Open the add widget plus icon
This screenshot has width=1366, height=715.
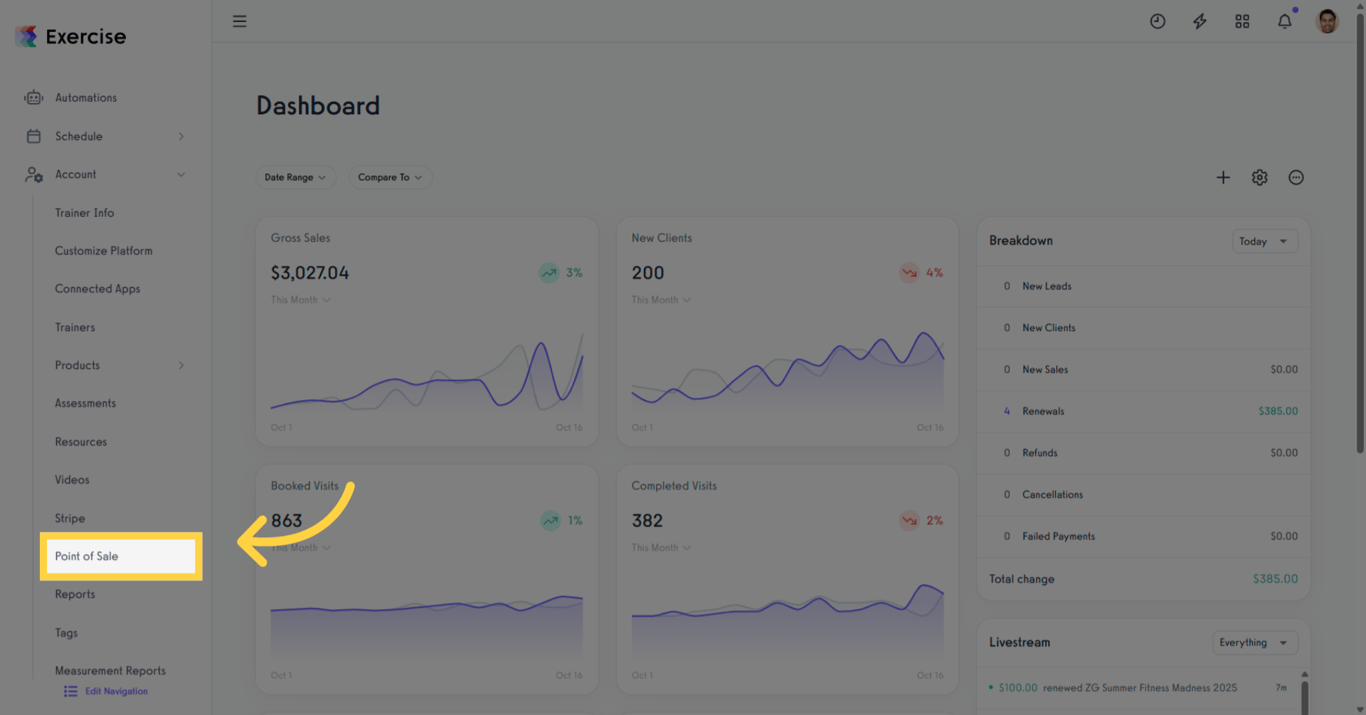point(1223,177)
